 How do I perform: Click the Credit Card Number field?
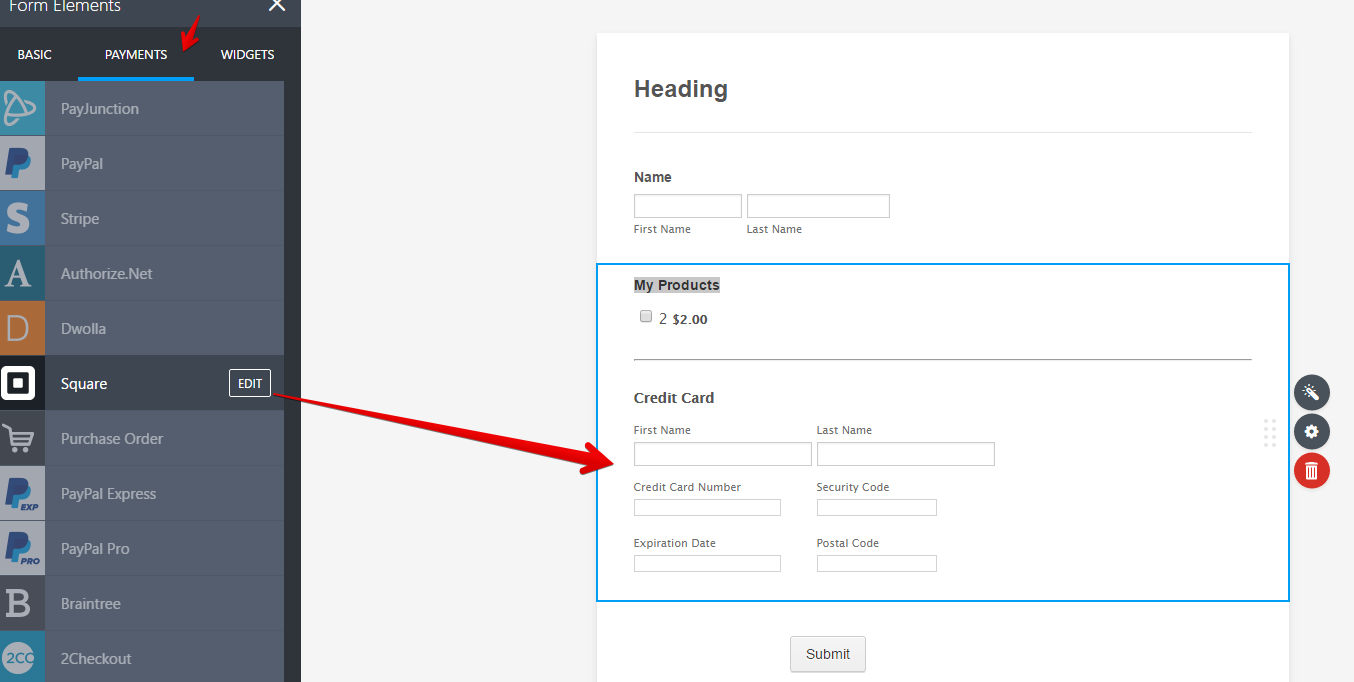point(707,508)
